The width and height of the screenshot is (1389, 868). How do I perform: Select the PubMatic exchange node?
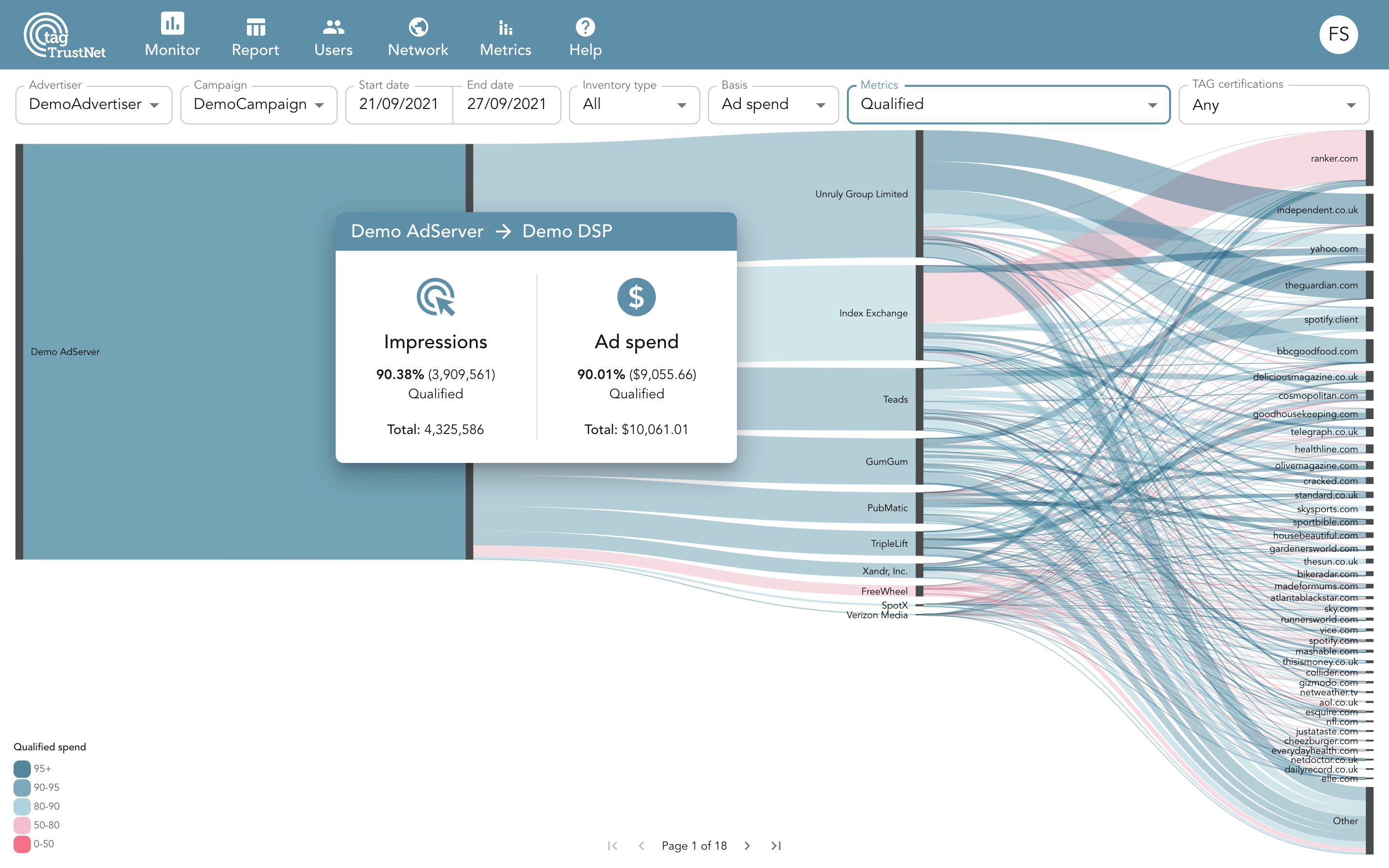[919, 508]
